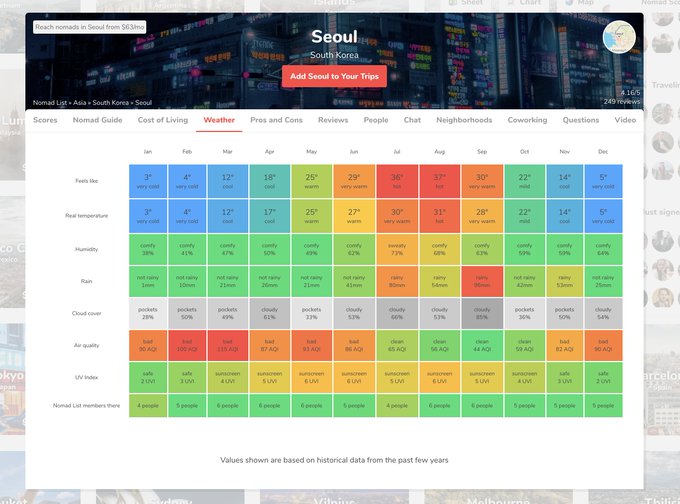Click September air quality clean 44 AQI cell

482,346
